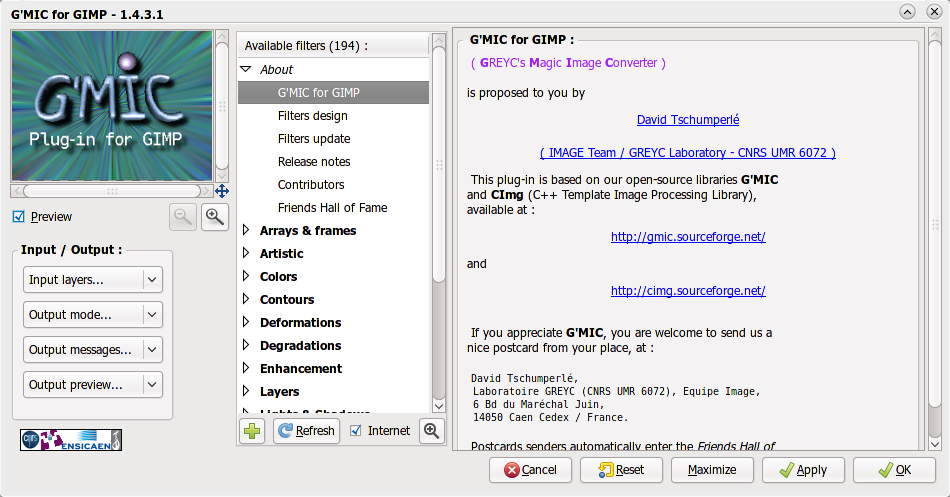
Task: Close the G'MIC for GIMP window
Action: (934, 12)
